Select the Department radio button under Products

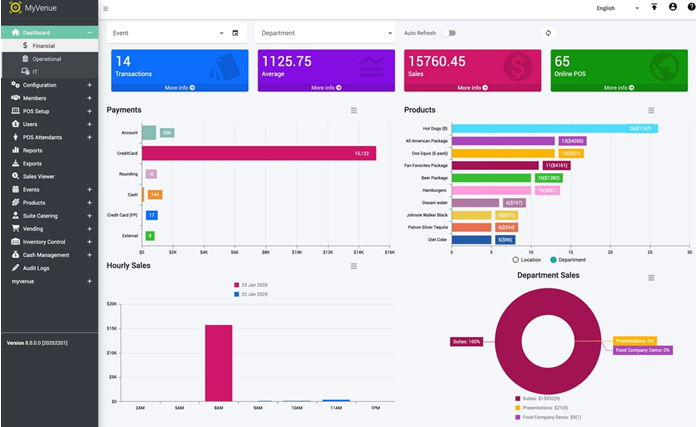[552, 259]
